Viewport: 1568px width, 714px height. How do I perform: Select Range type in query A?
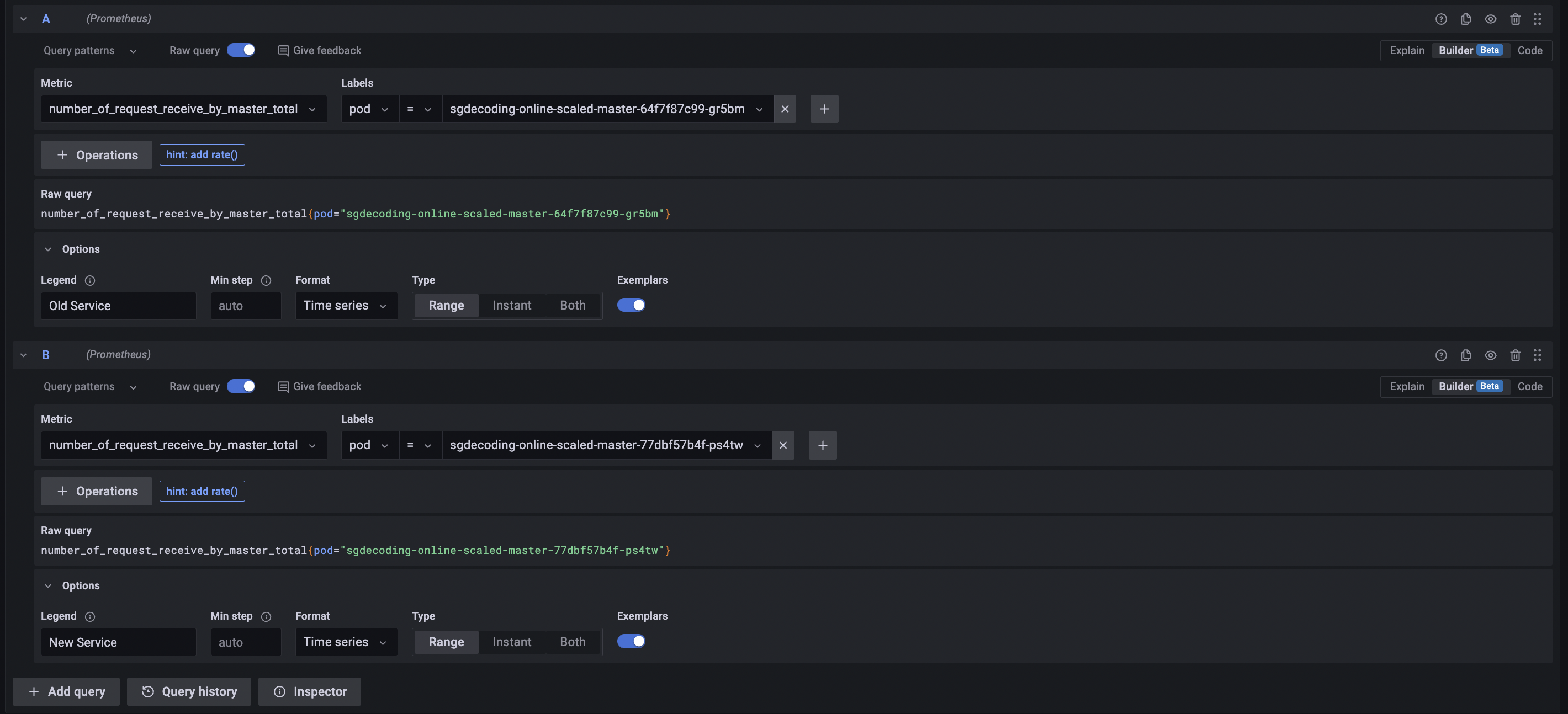click(x=446, y=305)
